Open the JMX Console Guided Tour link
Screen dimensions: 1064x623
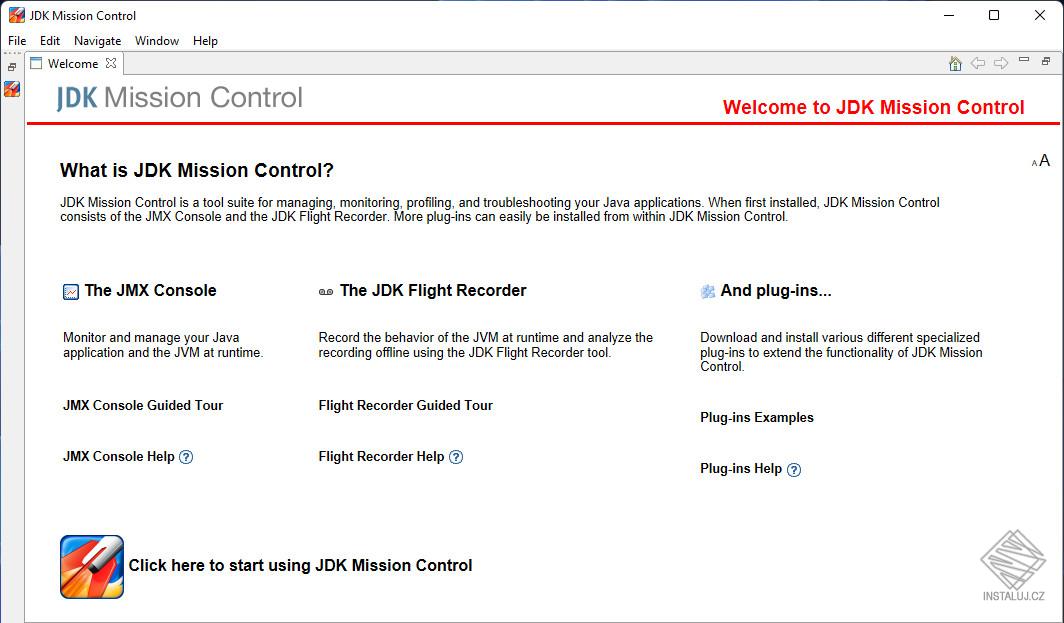click(x=143, y=405)
